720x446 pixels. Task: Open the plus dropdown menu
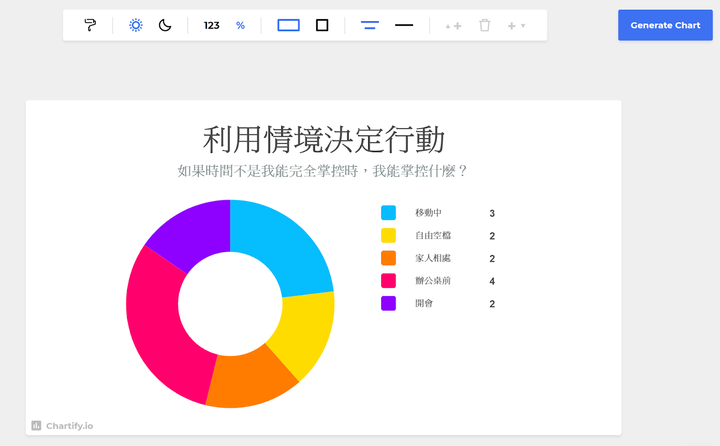tap(516, 26)
